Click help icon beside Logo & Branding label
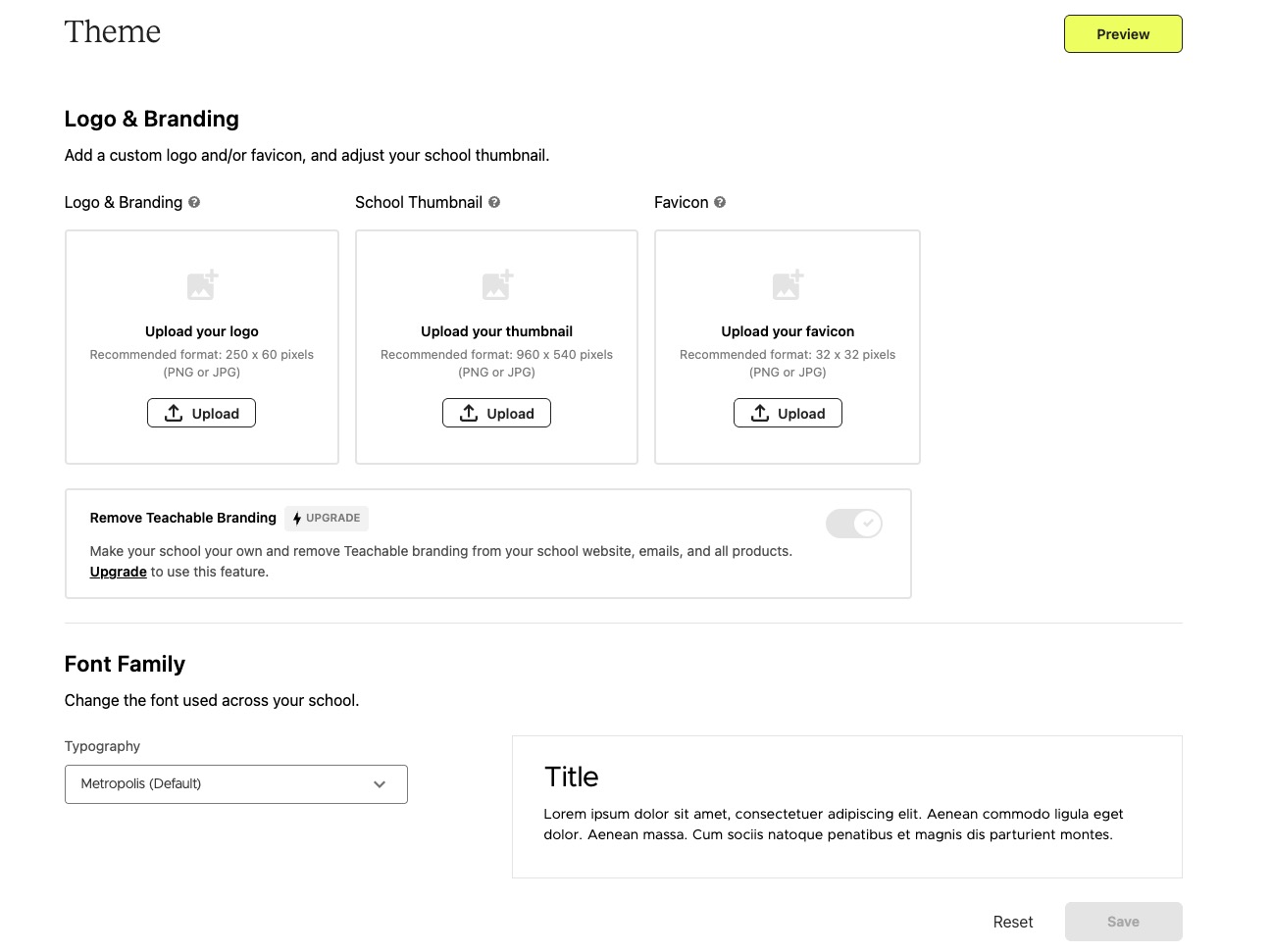The image size is (1272, 952). (194, 202)
